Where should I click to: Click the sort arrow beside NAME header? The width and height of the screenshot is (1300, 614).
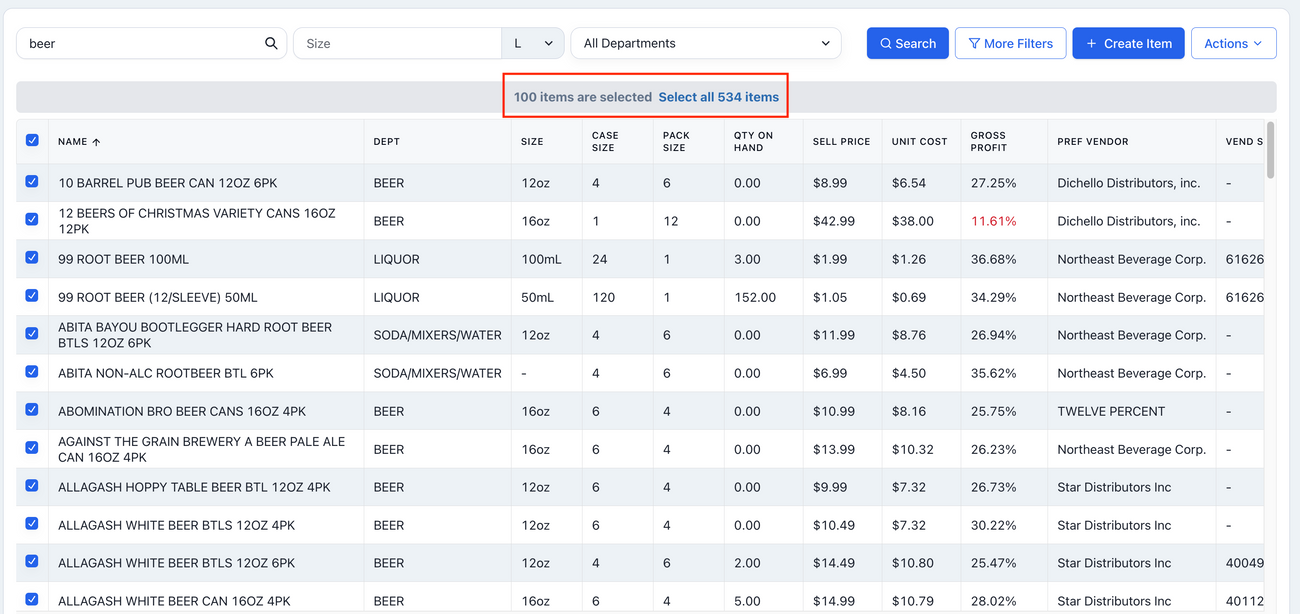point(97,142)
